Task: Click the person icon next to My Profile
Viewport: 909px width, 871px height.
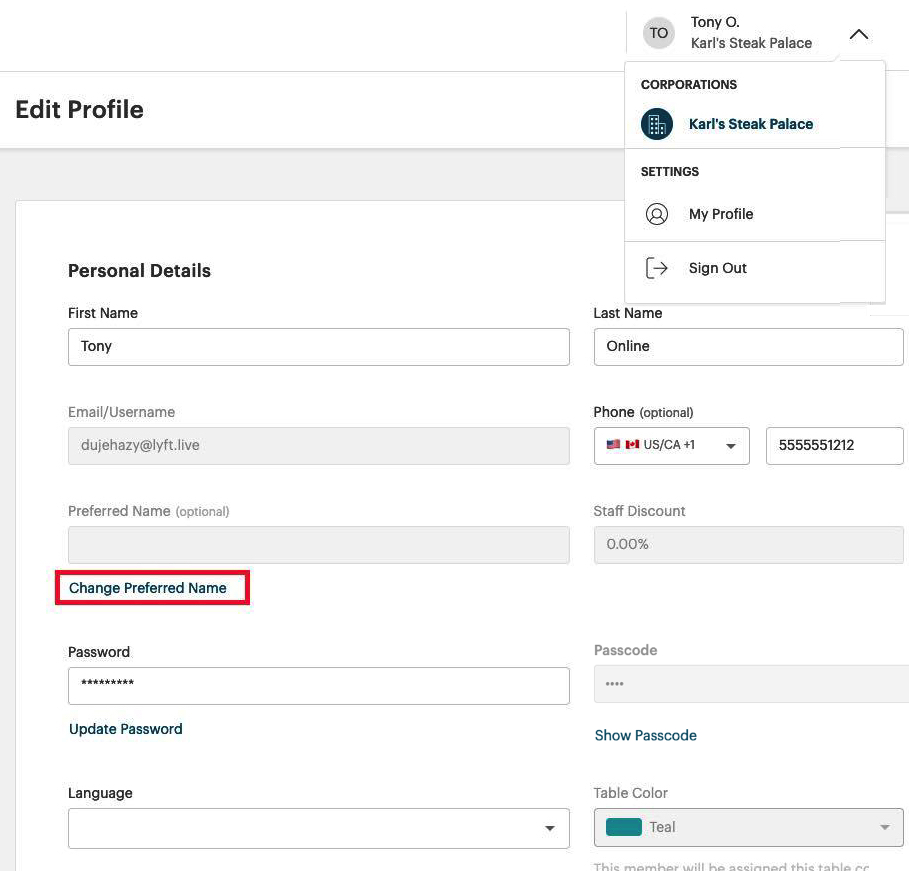Action: click(657, 213)
